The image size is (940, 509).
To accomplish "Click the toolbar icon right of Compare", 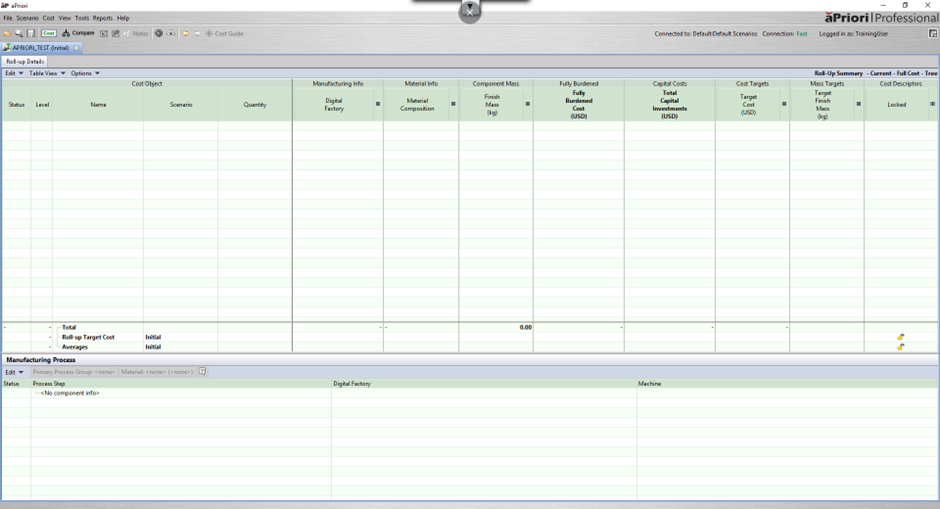I will click(104, 34).
